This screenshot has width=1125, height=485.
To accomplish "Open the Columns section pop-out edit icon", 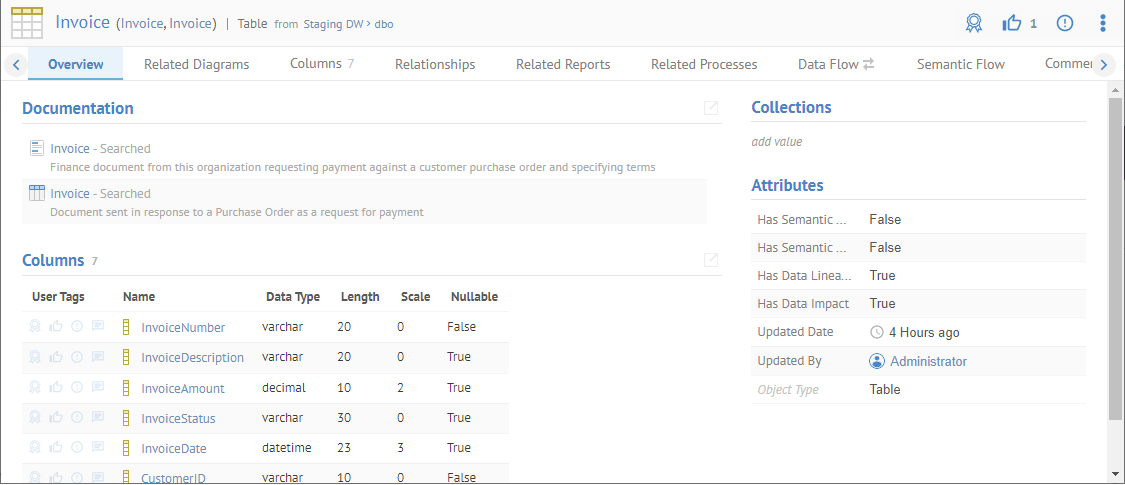I will click(711, 260).
